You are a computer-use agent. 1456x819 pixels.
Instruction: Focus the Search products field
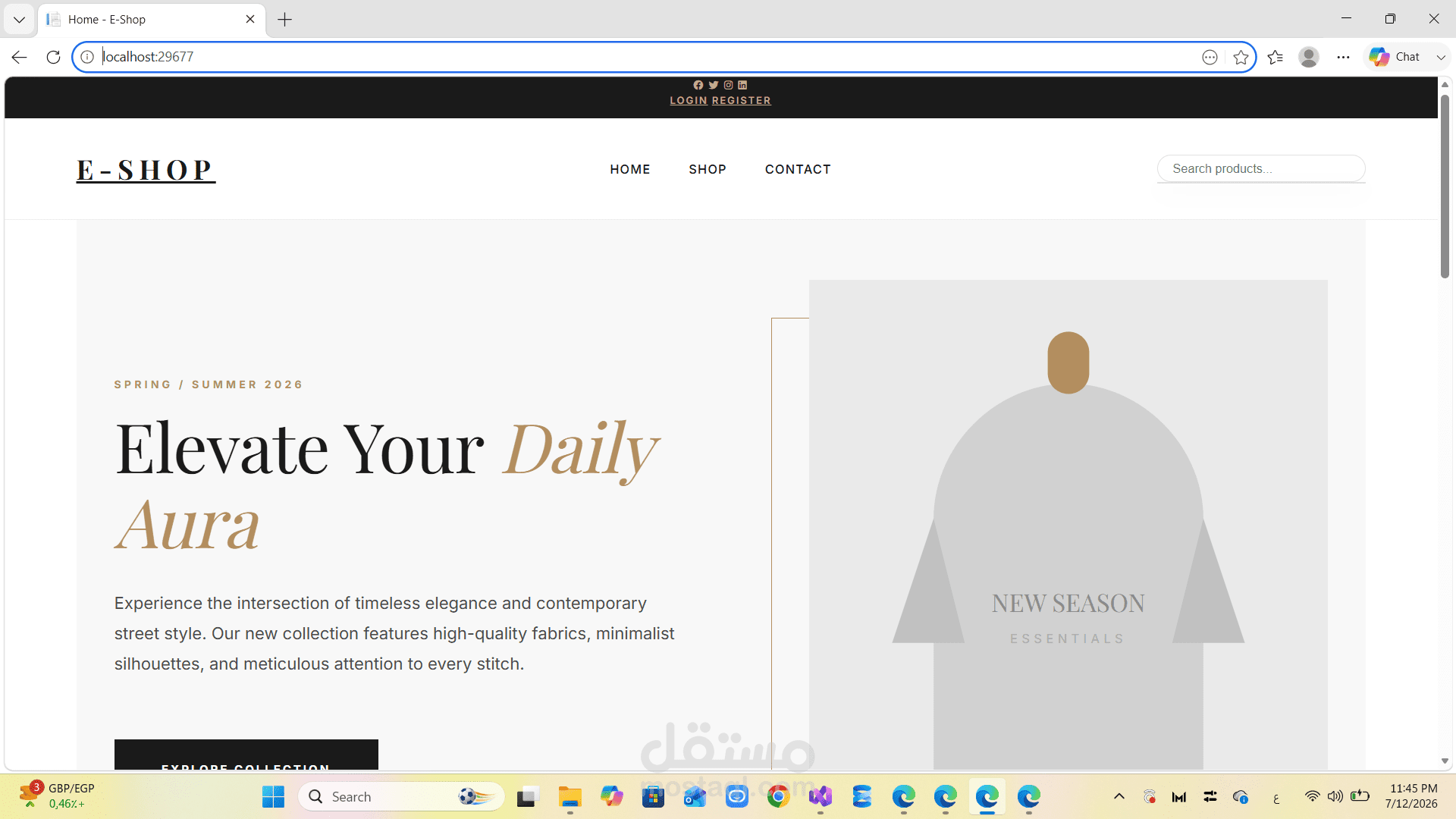click(1261, 168)
